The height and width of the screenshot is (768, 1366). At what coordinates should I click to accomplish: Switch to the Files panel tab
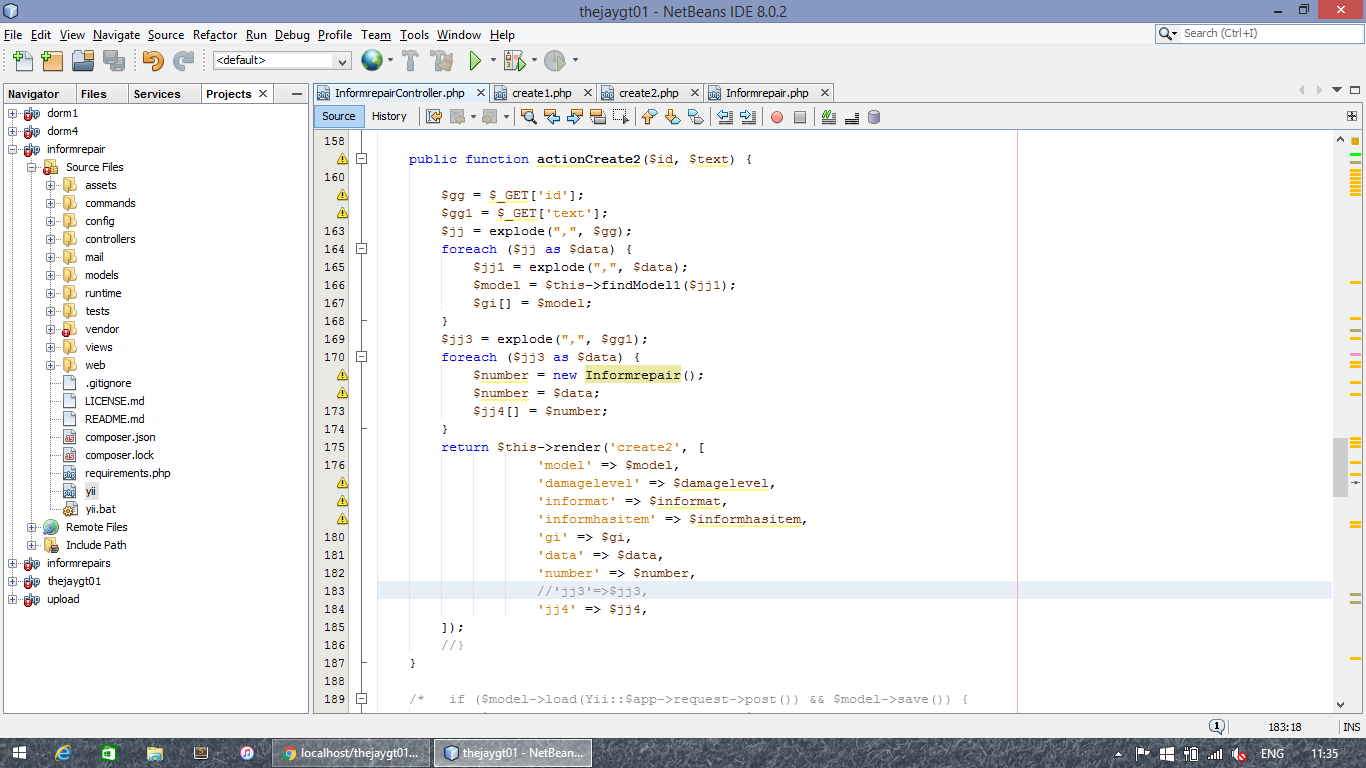(x=94, y=94)
